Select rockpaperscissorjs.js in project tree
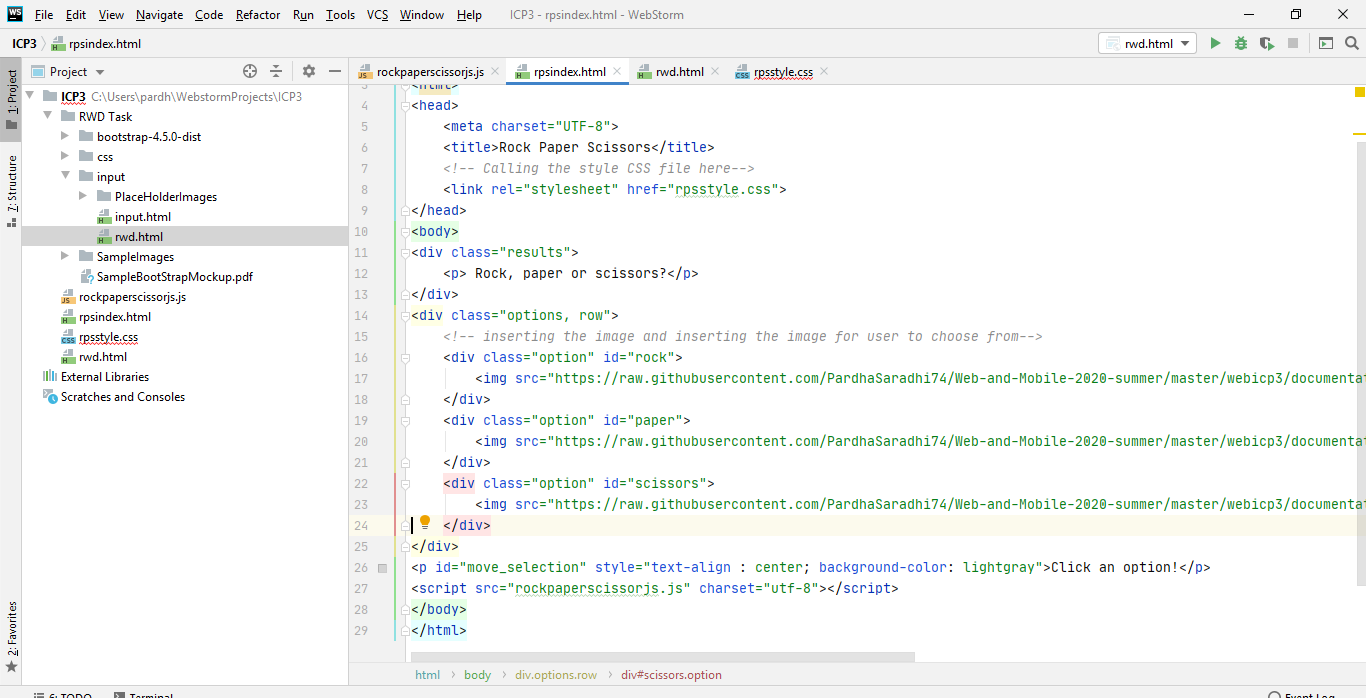This screenshot has width=1366, height=698. coord(132,297)
